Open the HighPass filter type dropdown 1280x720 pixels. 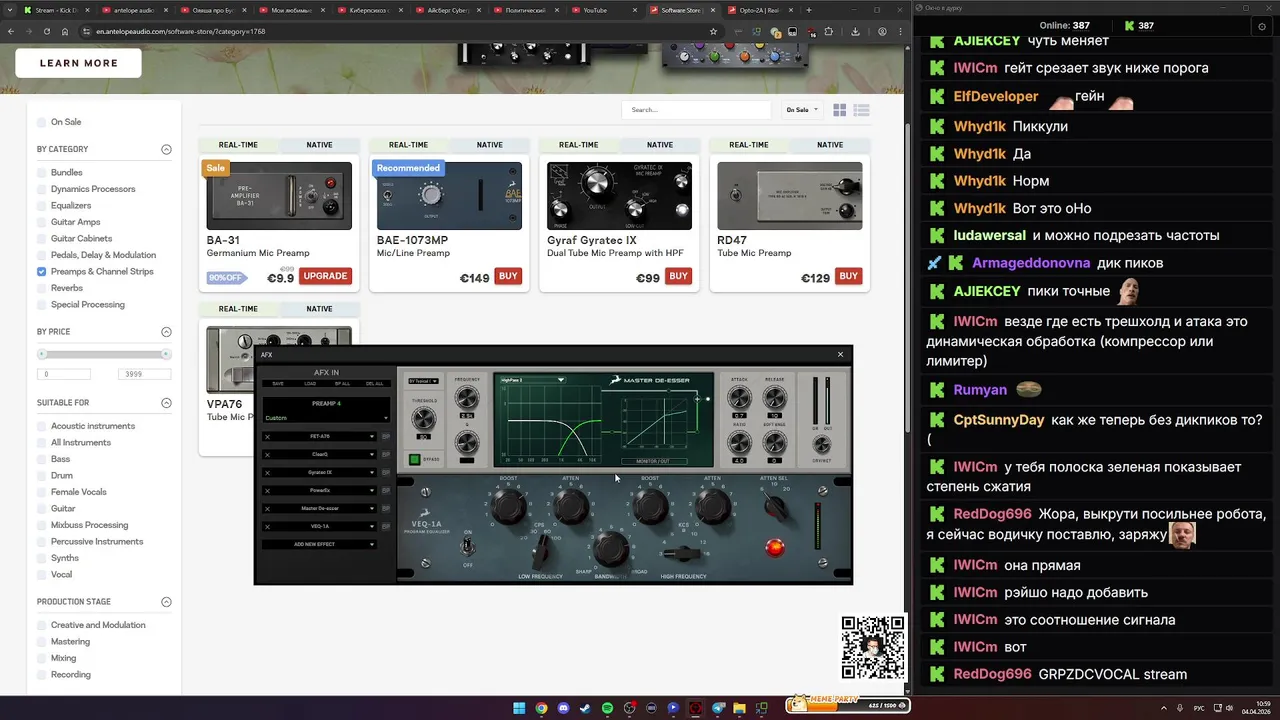(533, 380)
